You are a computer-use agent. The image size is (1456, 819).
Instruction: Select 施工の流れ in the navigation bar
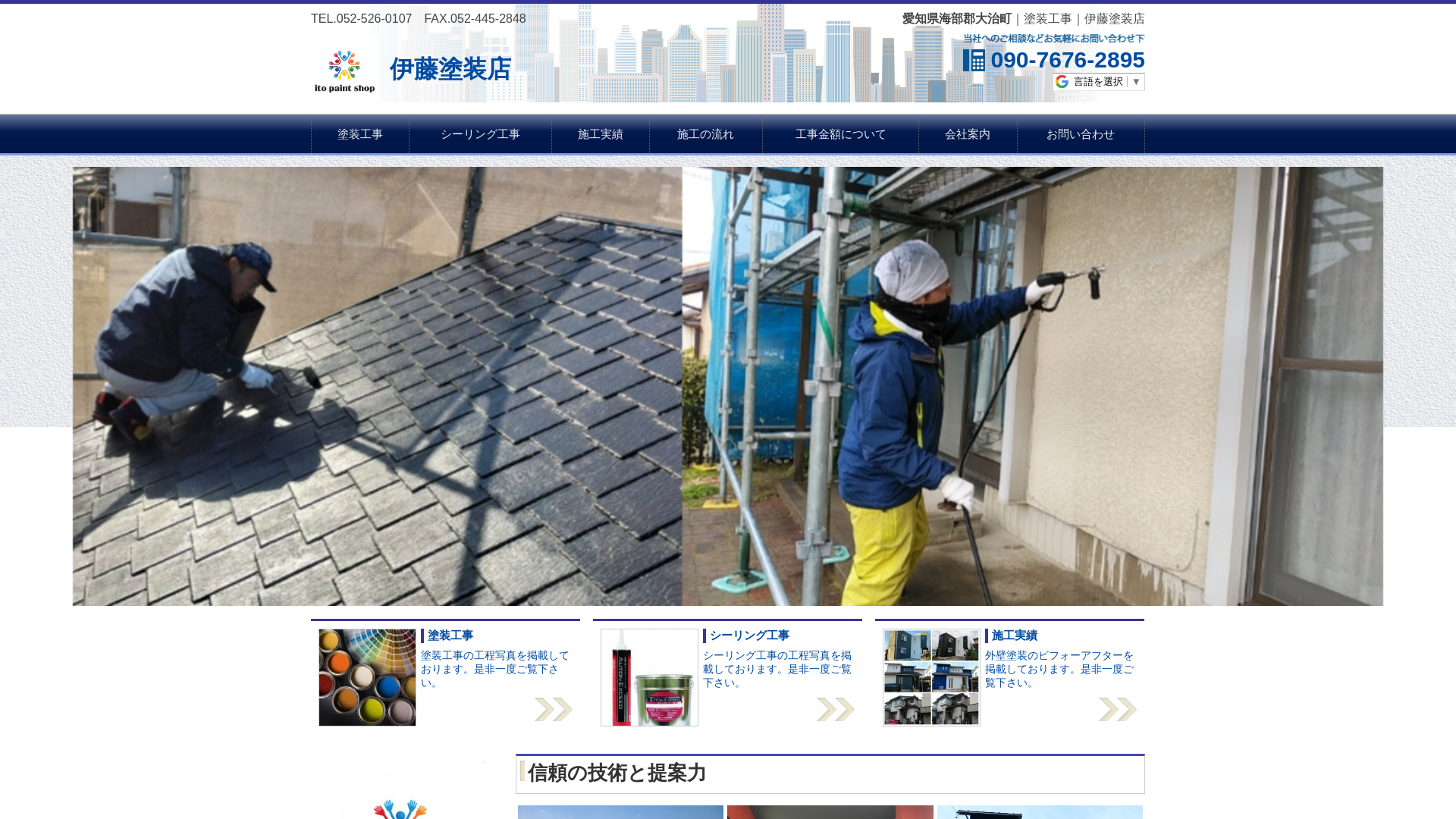point(705,134)
